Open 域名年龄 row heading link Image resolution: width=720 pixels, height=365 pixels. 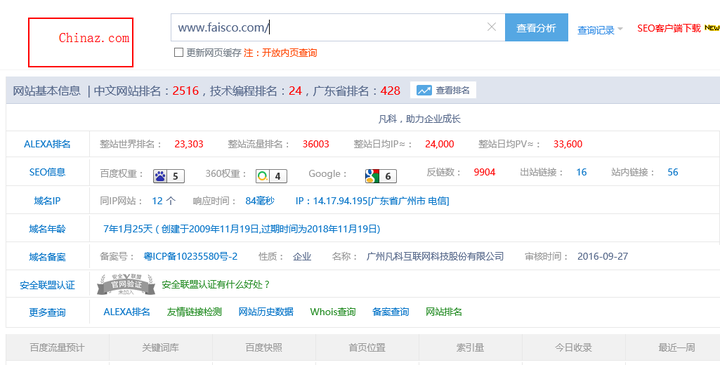point(47,229)
